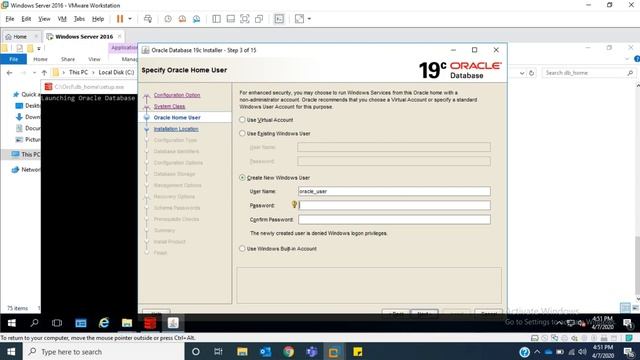Open the guest Windows Server Start menu
The image size is (640, 360).
click(x=11, y=323)
